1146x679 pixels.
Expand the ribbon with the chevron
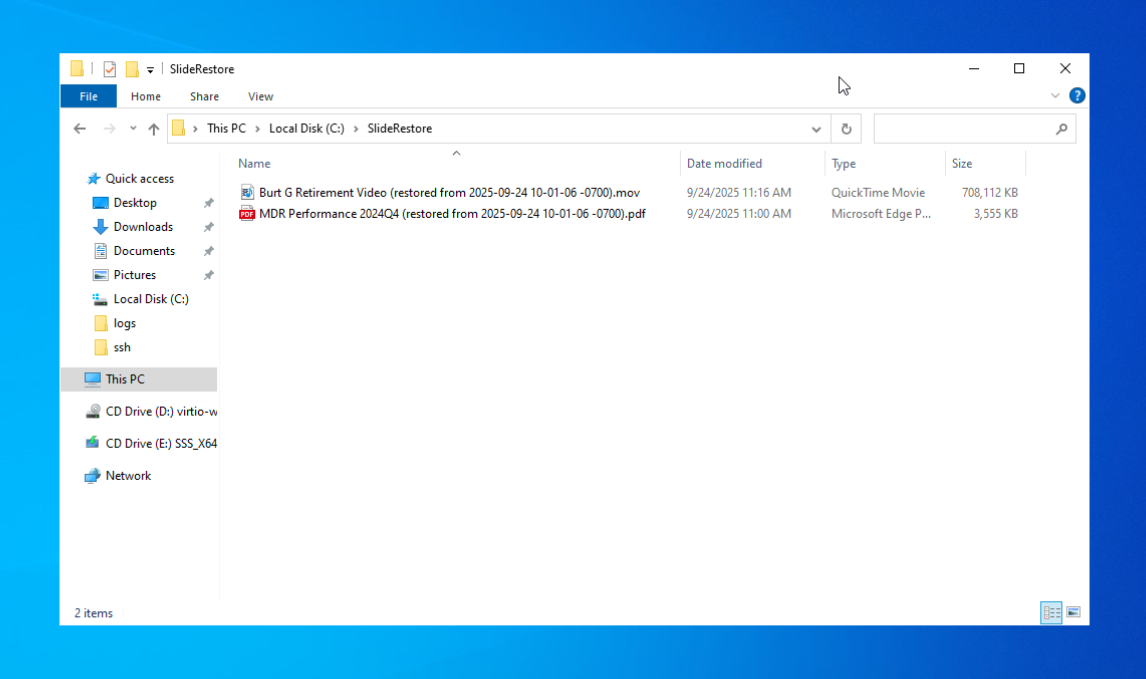click(x=1055, y=96)
